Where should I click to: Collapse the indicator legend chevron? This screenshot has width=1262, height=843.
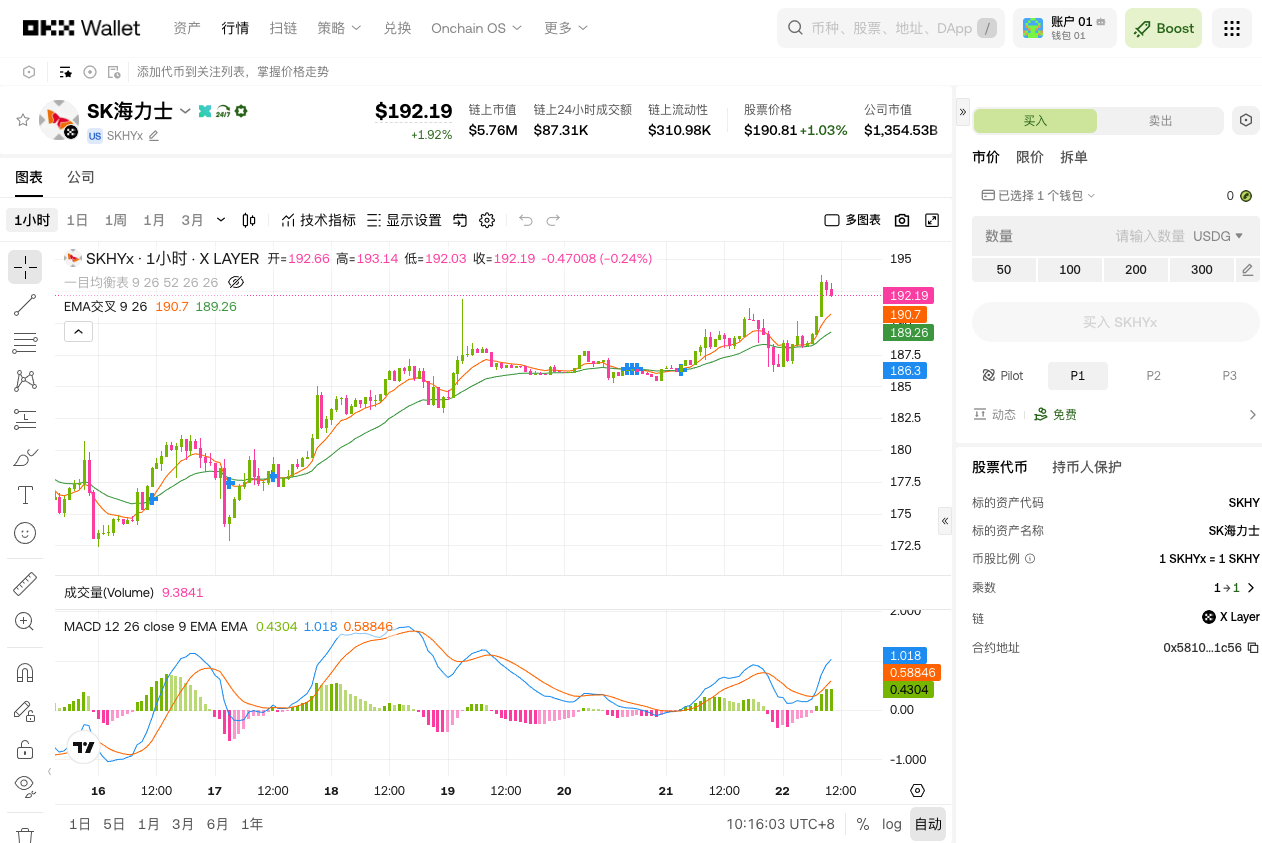(78, 332)
